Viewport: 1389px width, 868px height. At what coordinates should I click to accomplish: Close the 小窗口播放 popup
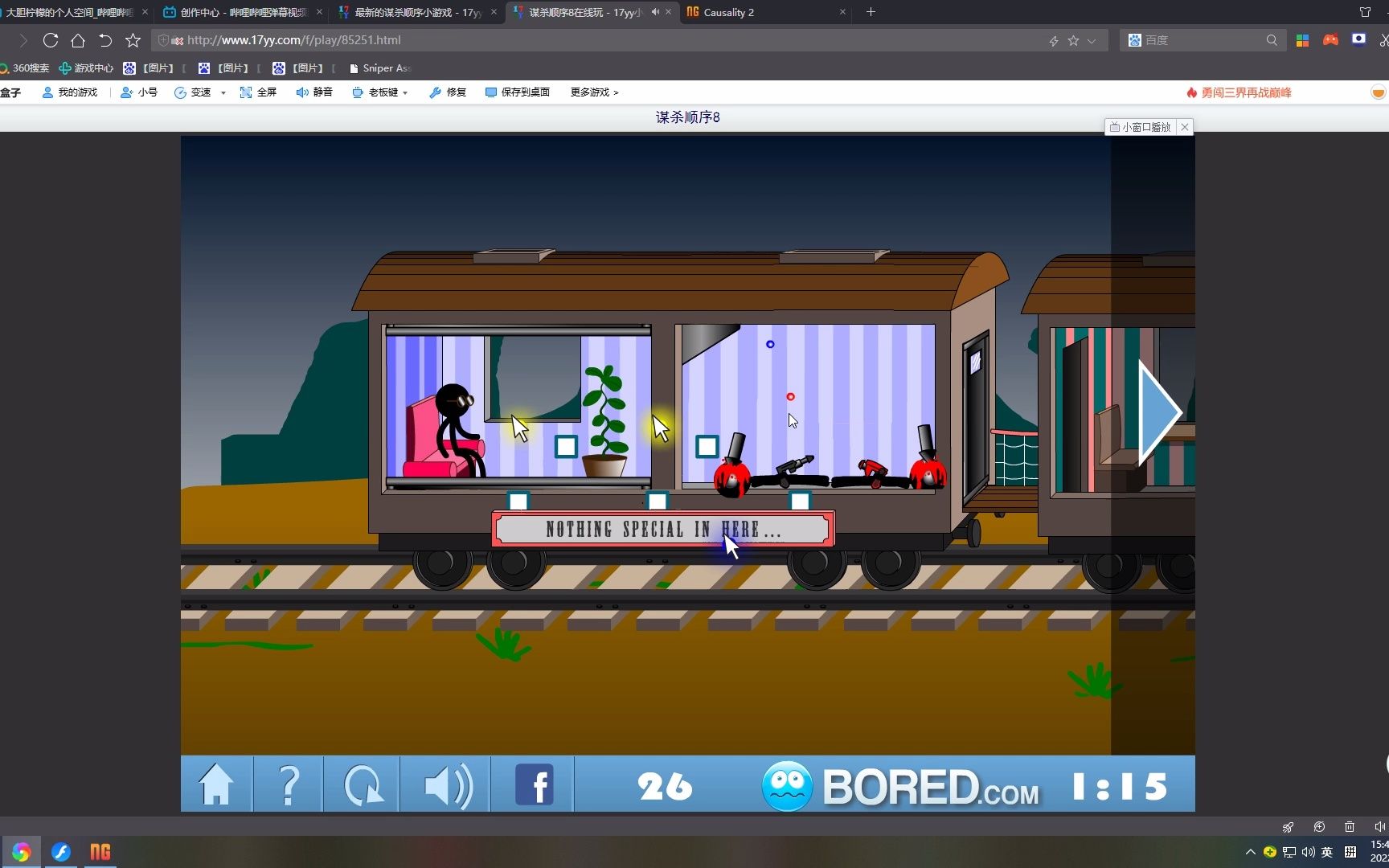click(1184, 127)
